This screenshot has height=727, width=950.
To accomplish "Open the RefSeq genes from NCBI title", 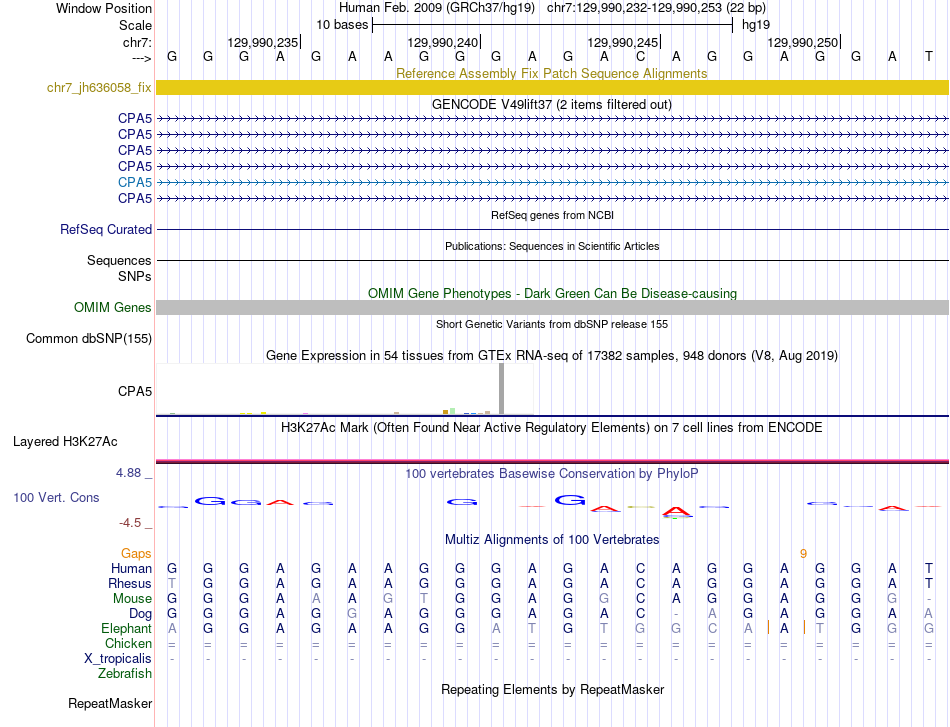I will click(x=552, y=215).
